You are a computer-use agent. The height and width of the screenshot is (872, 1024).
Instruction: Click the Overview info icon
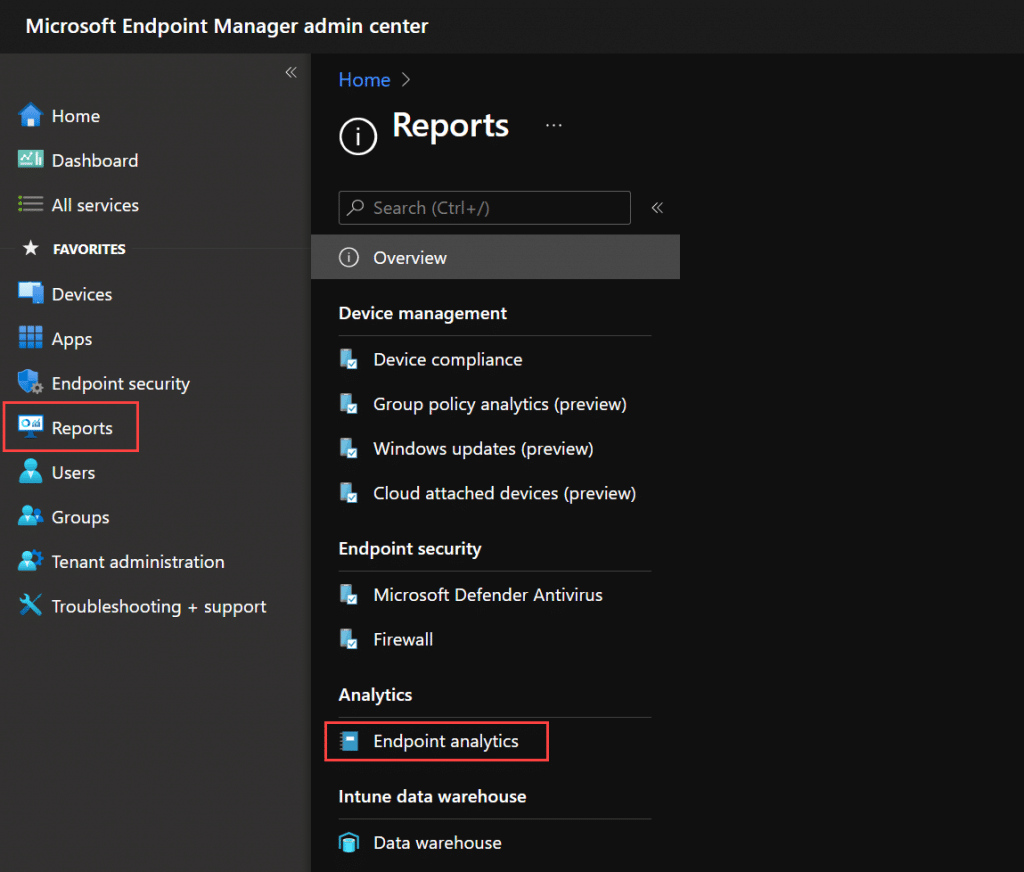point(349,257)
